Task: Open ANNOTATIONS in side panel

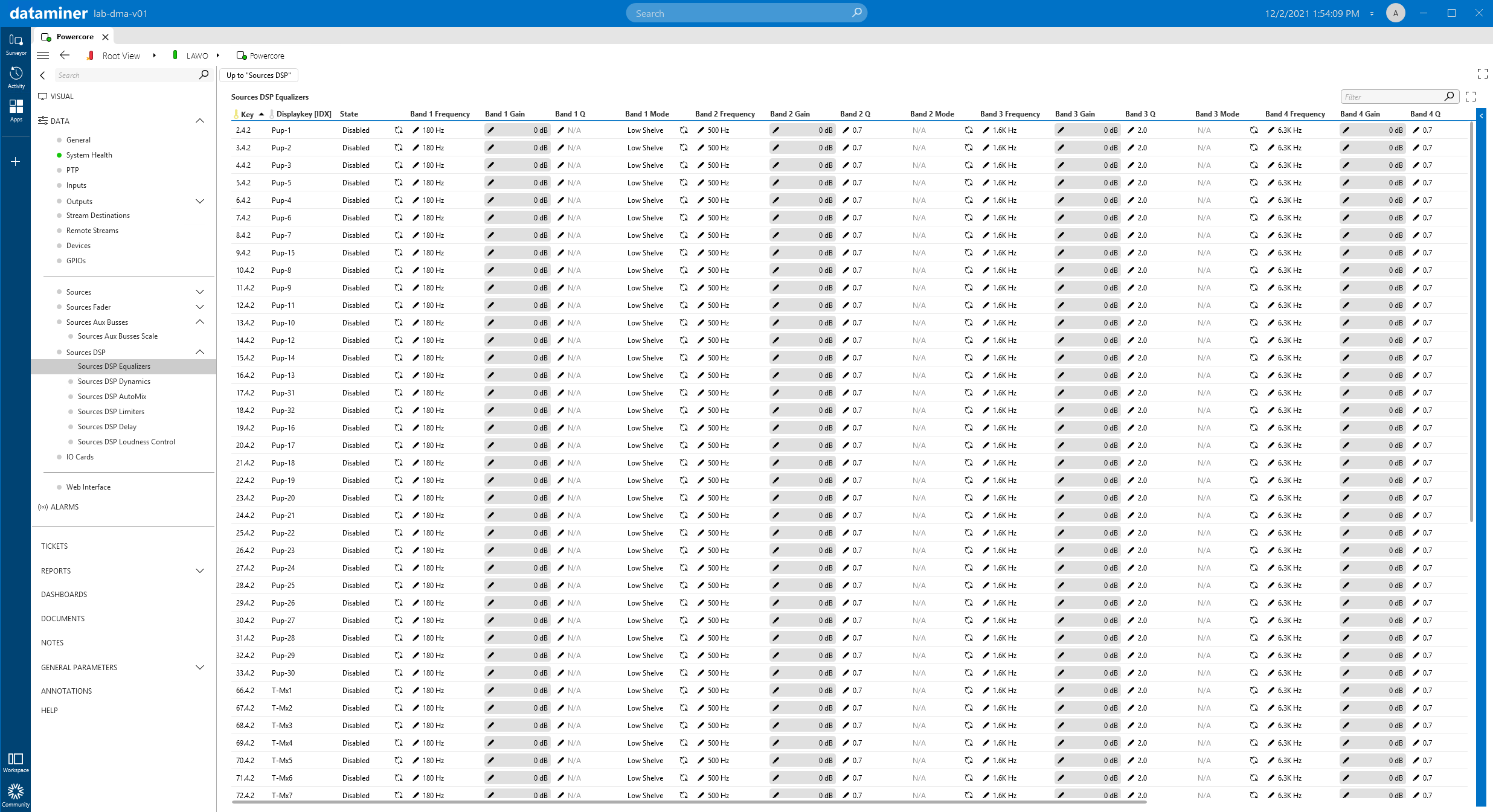Action: point(66,691)
